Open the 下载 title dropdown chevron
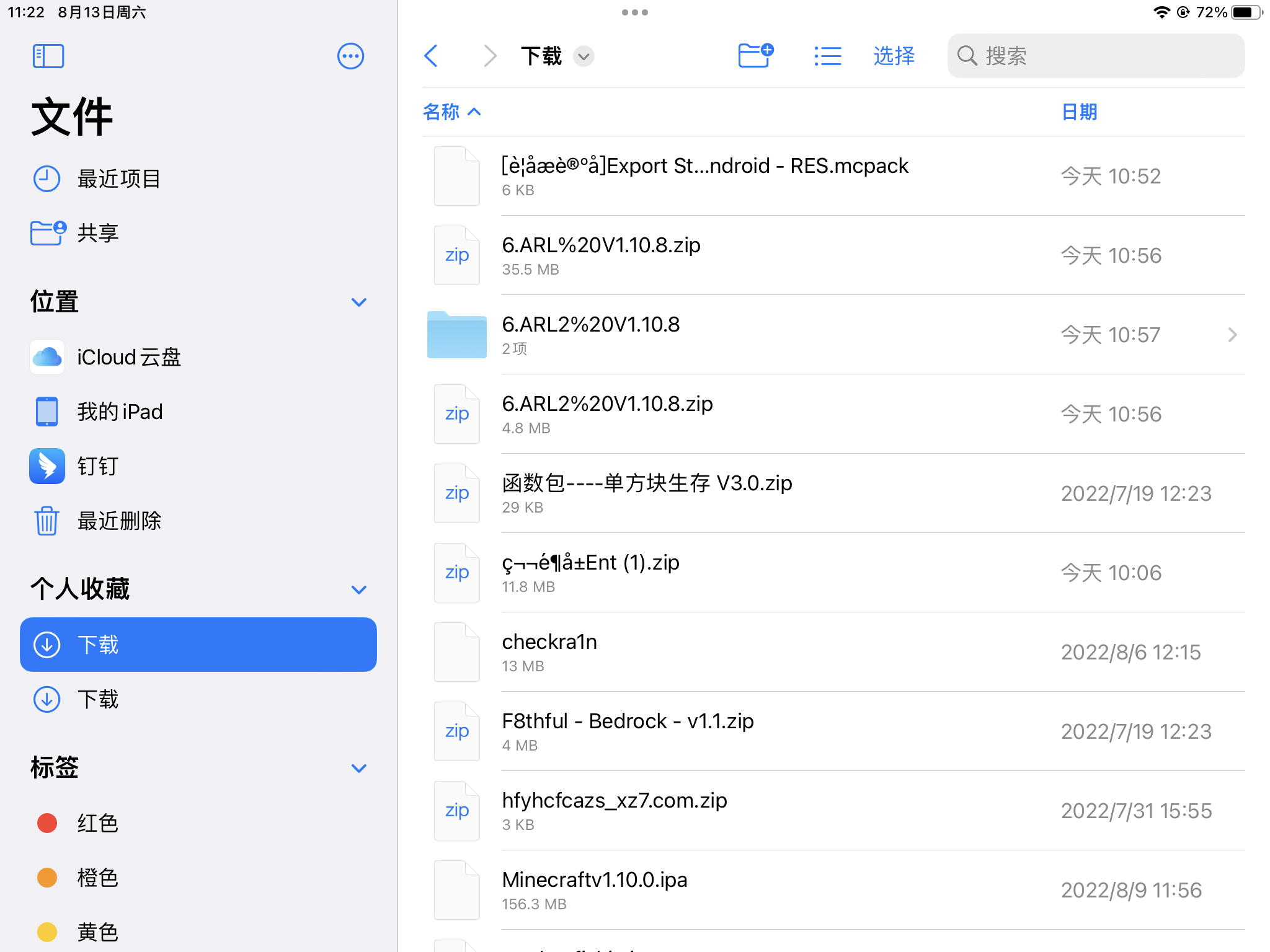The height and width of the screenshot is (952, 1270). coord(584,56)
